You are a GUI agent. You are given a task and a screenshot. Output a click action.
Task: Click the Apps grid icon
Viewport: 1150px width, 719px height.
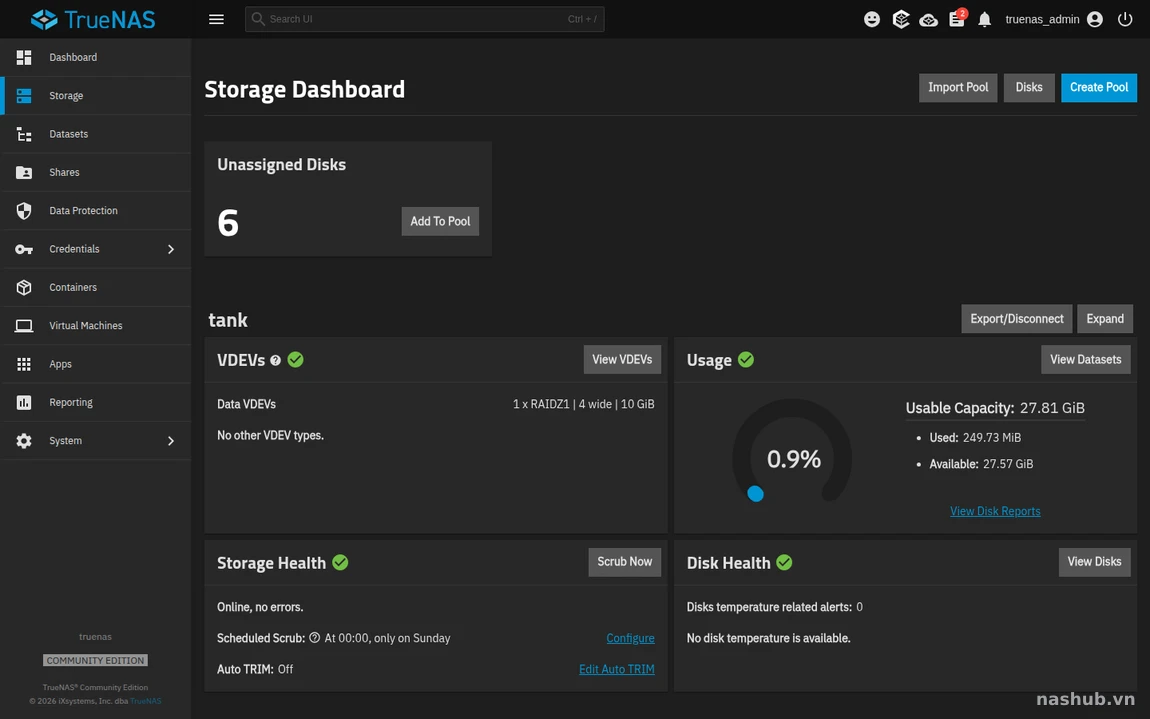pos(24,364)
